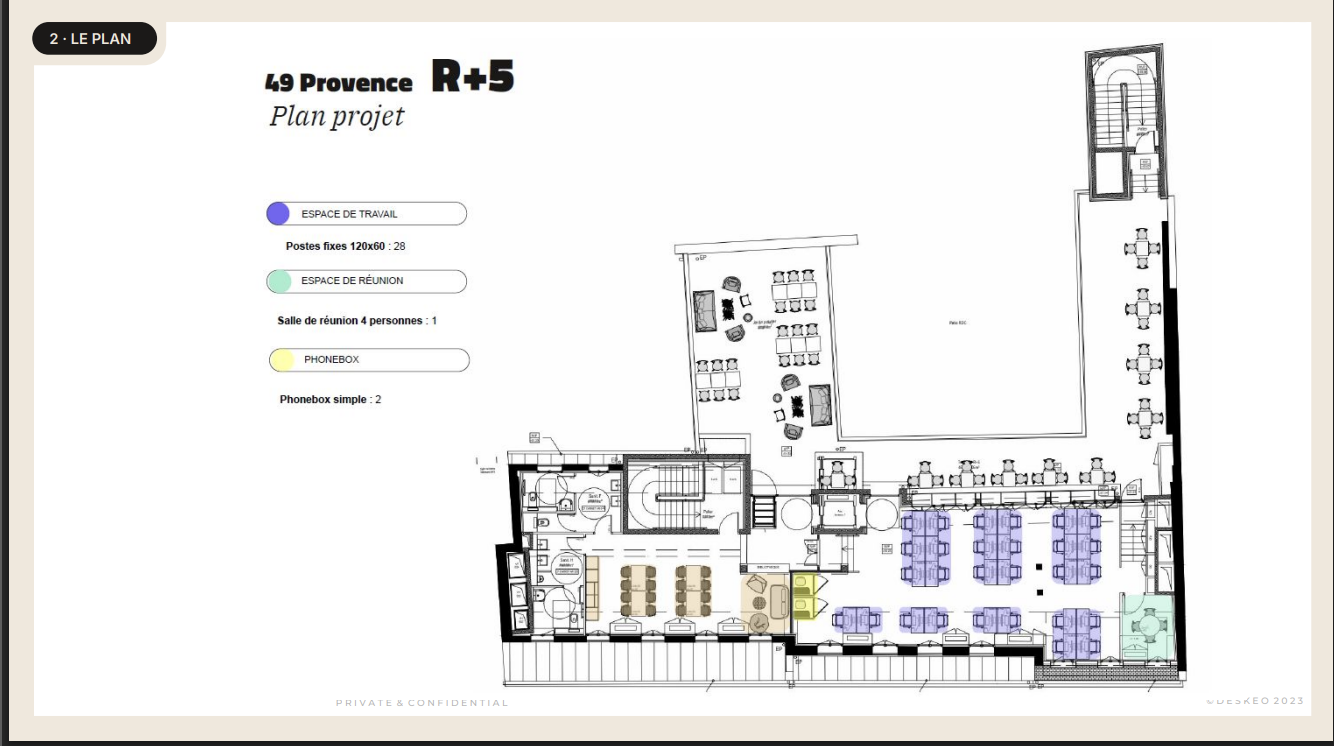Click the 'Phonebox simple : 2' text
Viewport: 1334px width, 746px height.
330,400
